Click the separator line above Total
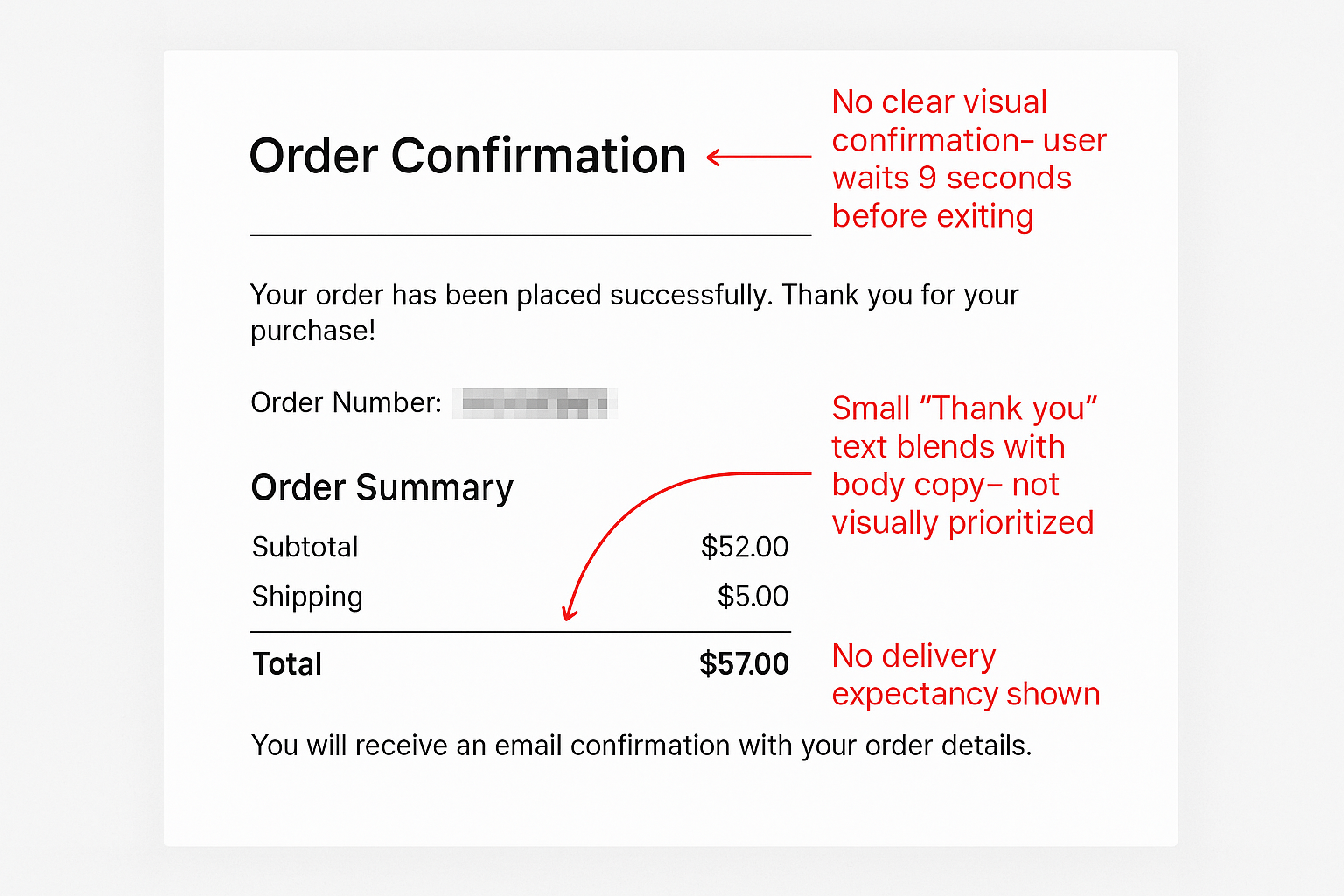Screen dimensions: 1344x896 pyautogui.click(x=521, y=632)
